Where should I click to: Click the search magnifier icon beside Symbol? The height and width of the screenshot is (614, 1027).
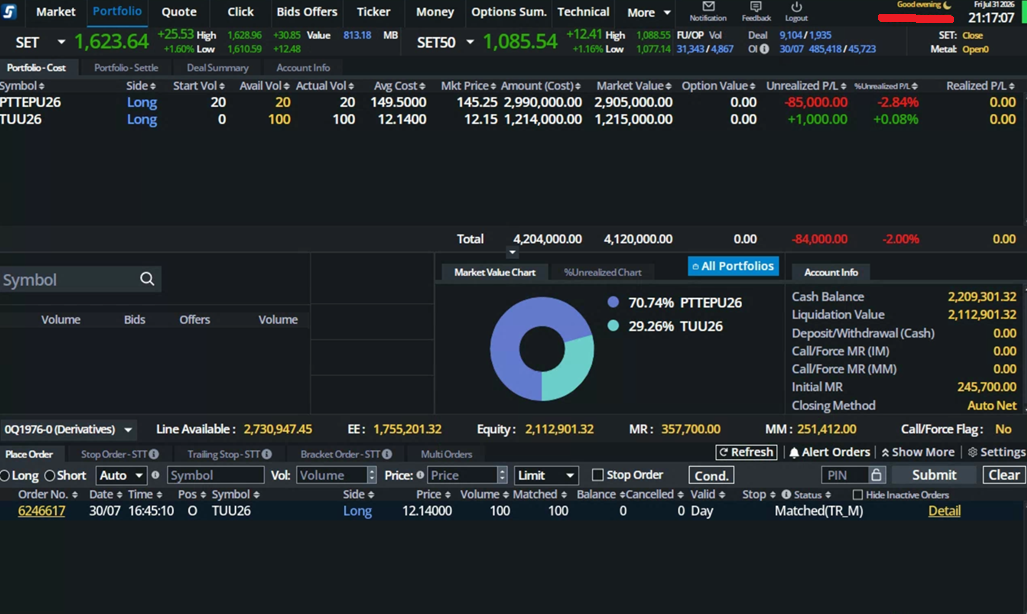tap(147, 279)
